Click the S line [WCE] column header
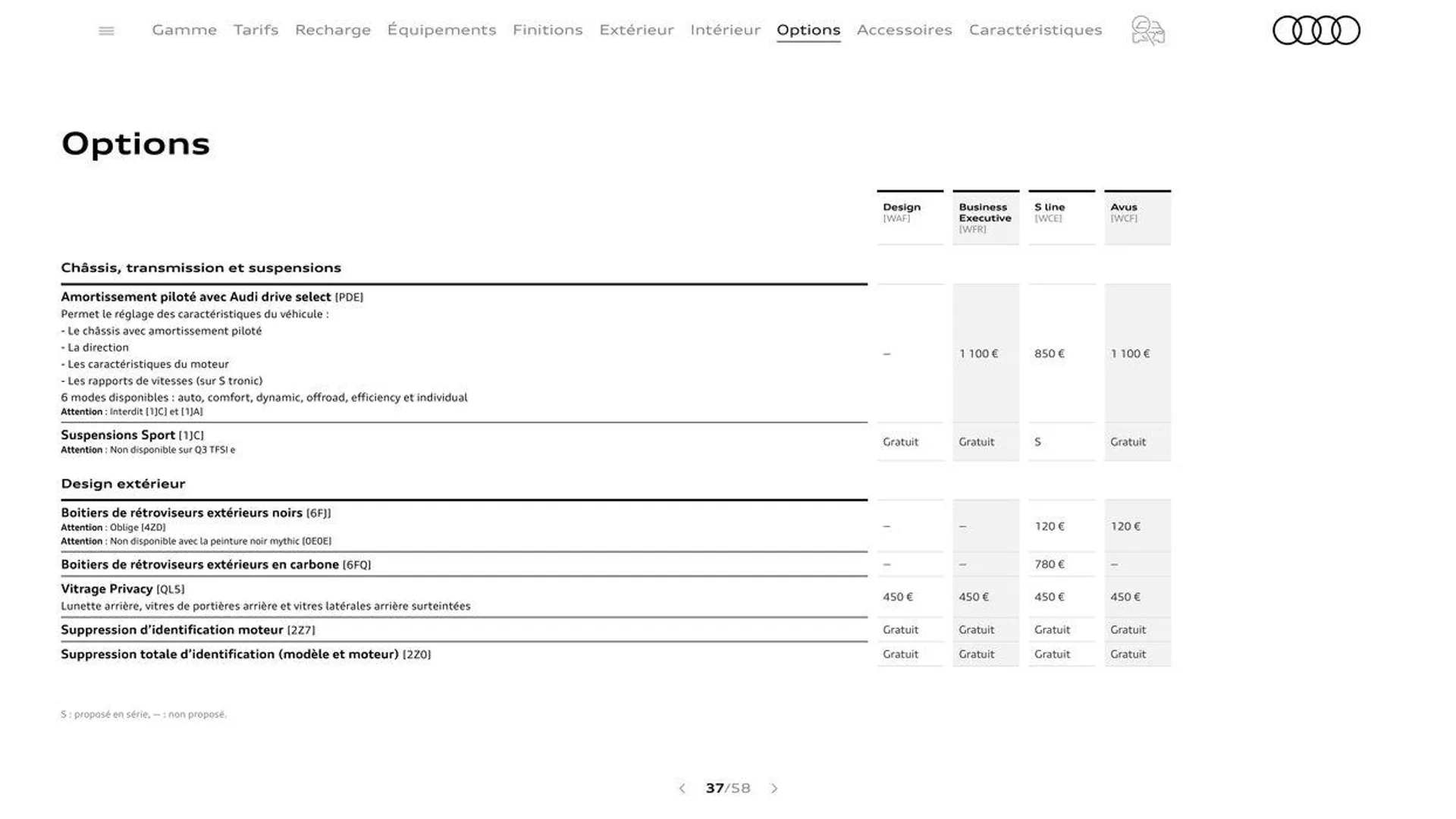 (1062, 217)
